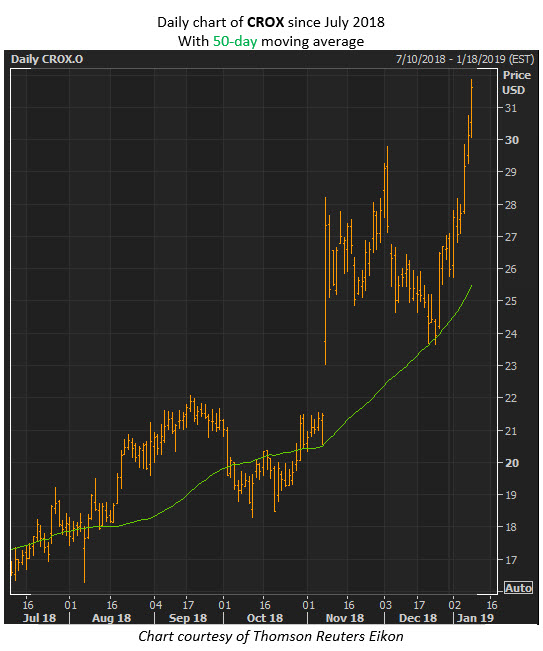
Task: Click the bold 20 price label
Action: pyautogui.click(x=511, y=463)
